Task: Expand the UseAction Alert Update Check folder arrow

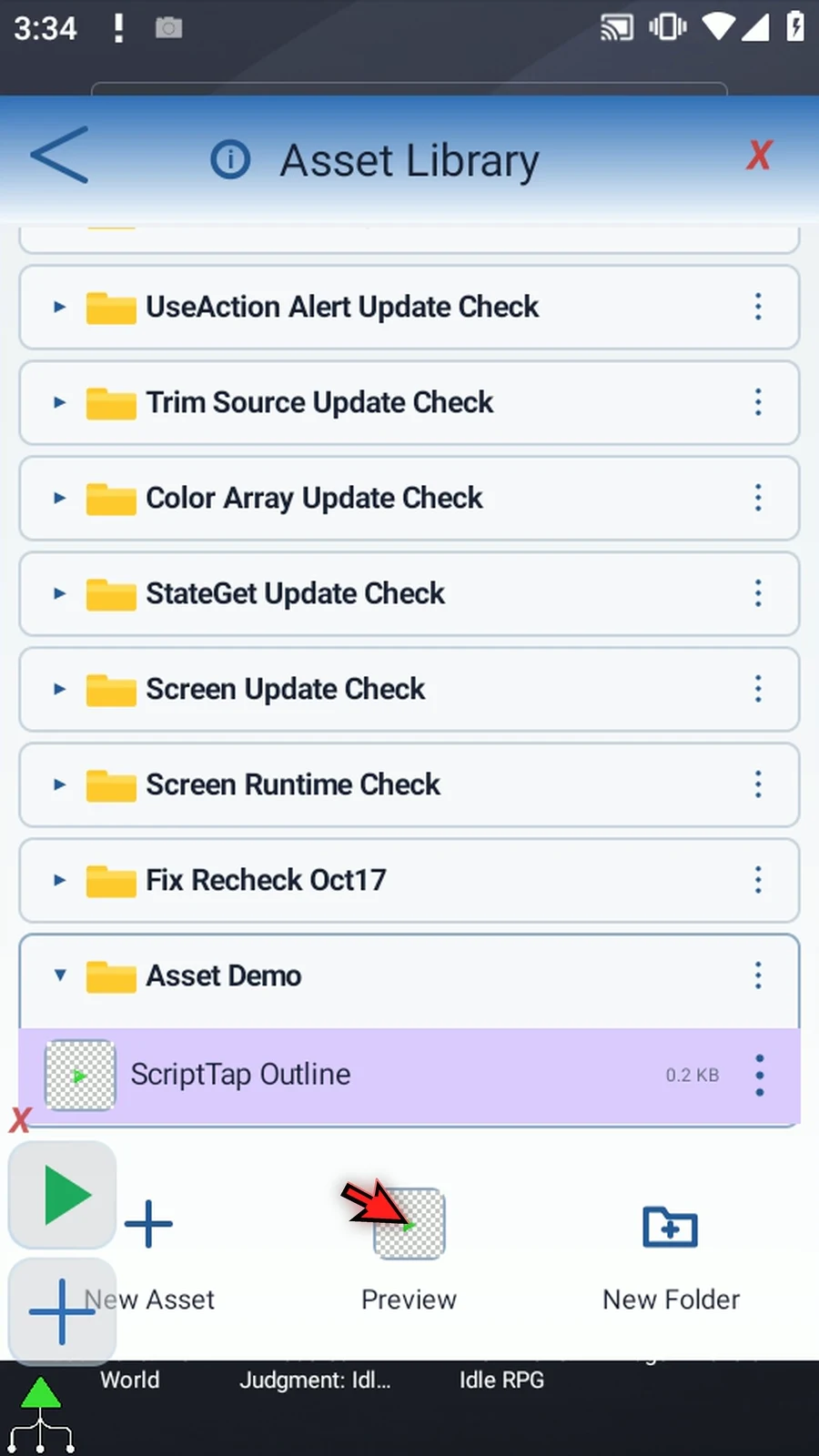Action: click(60, 307)
